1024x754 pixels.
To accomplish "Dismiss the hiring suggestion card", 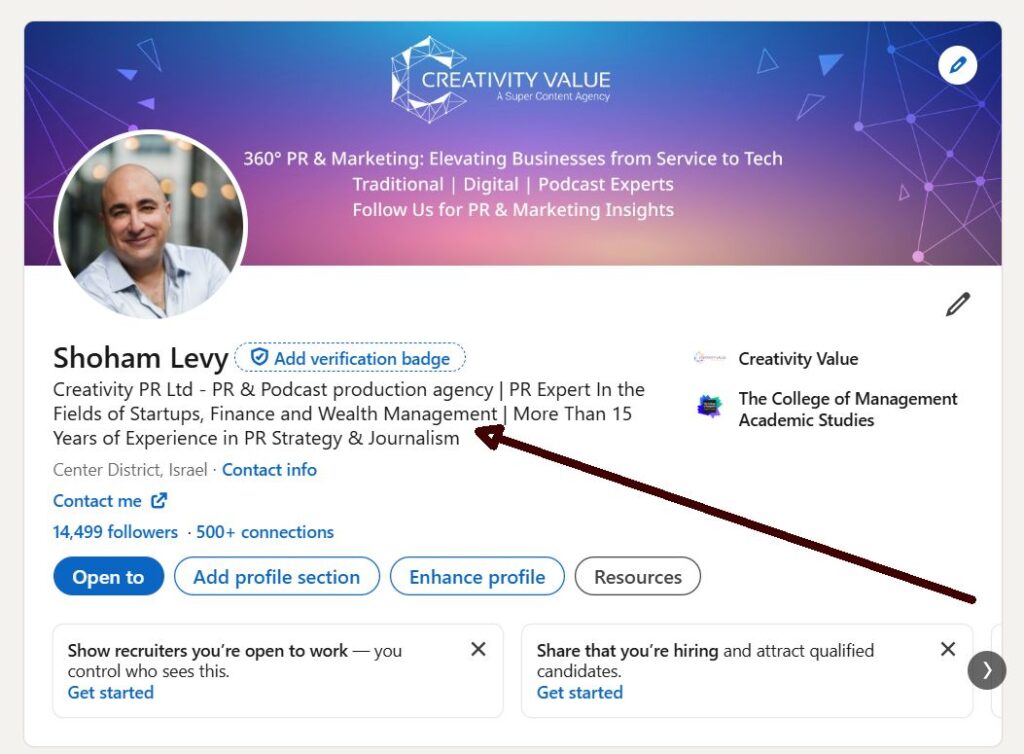I will (x=948, y=649).
